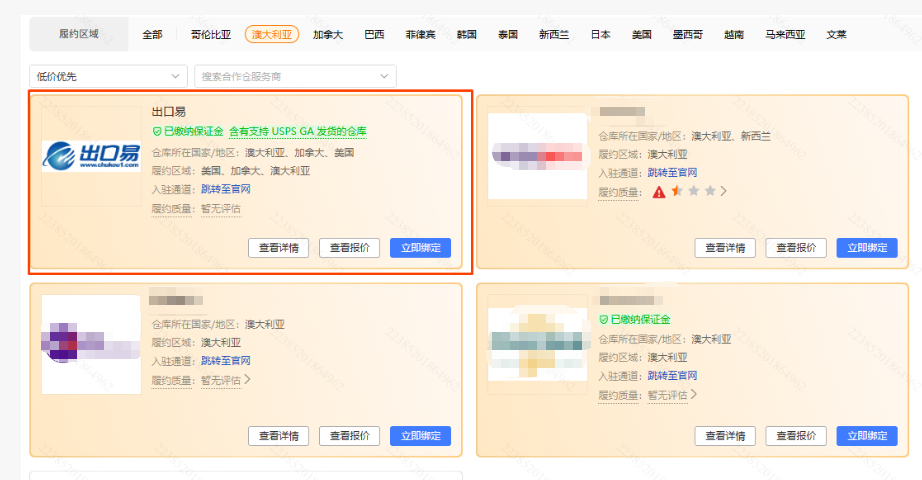This screenshot has width=922, height=480.
Task: Open the 低价优先 sort dropdown
Action: tap(109, 76)
